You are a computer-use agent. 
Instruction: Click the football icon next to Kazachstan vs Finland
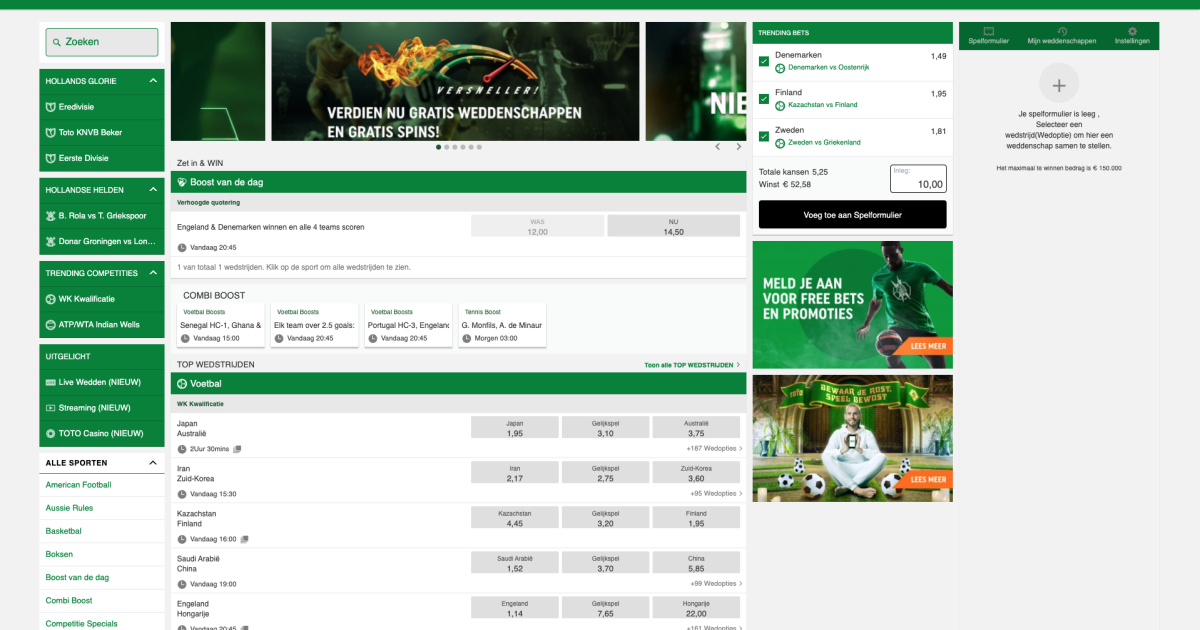click(780, 105)
